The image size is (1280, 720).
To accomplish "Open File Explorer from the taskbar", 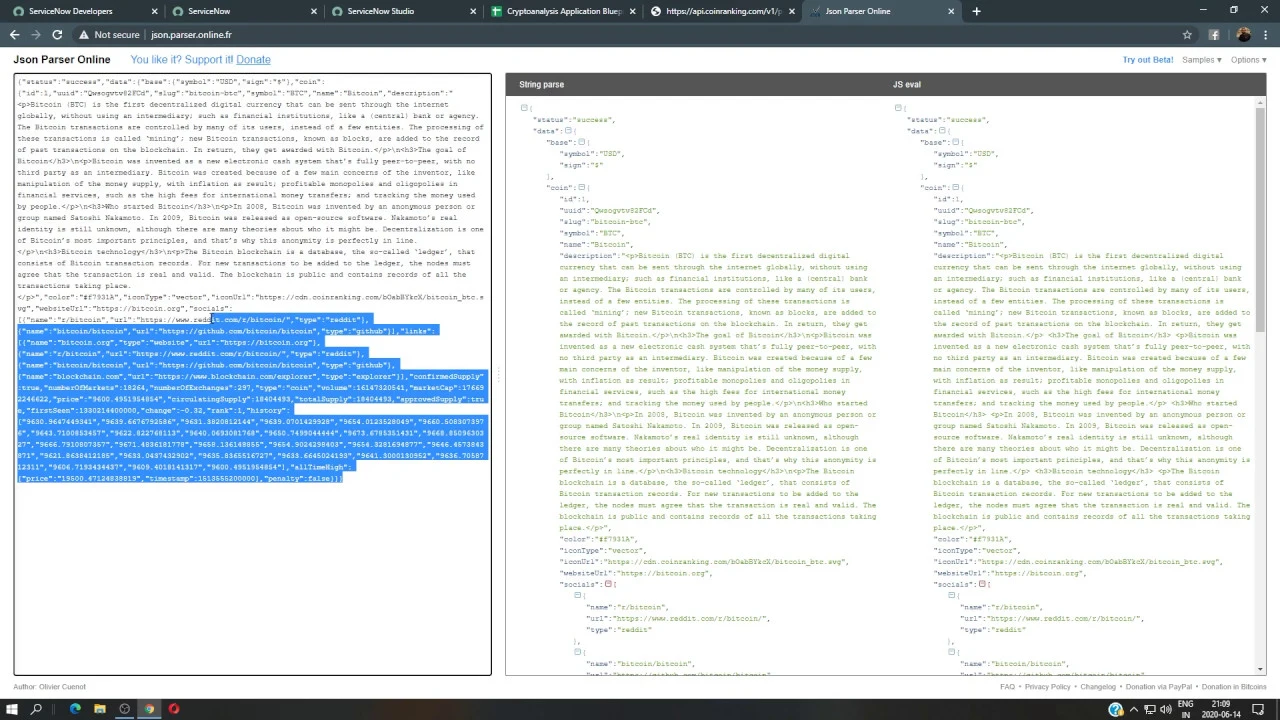I will coord(99,709).
